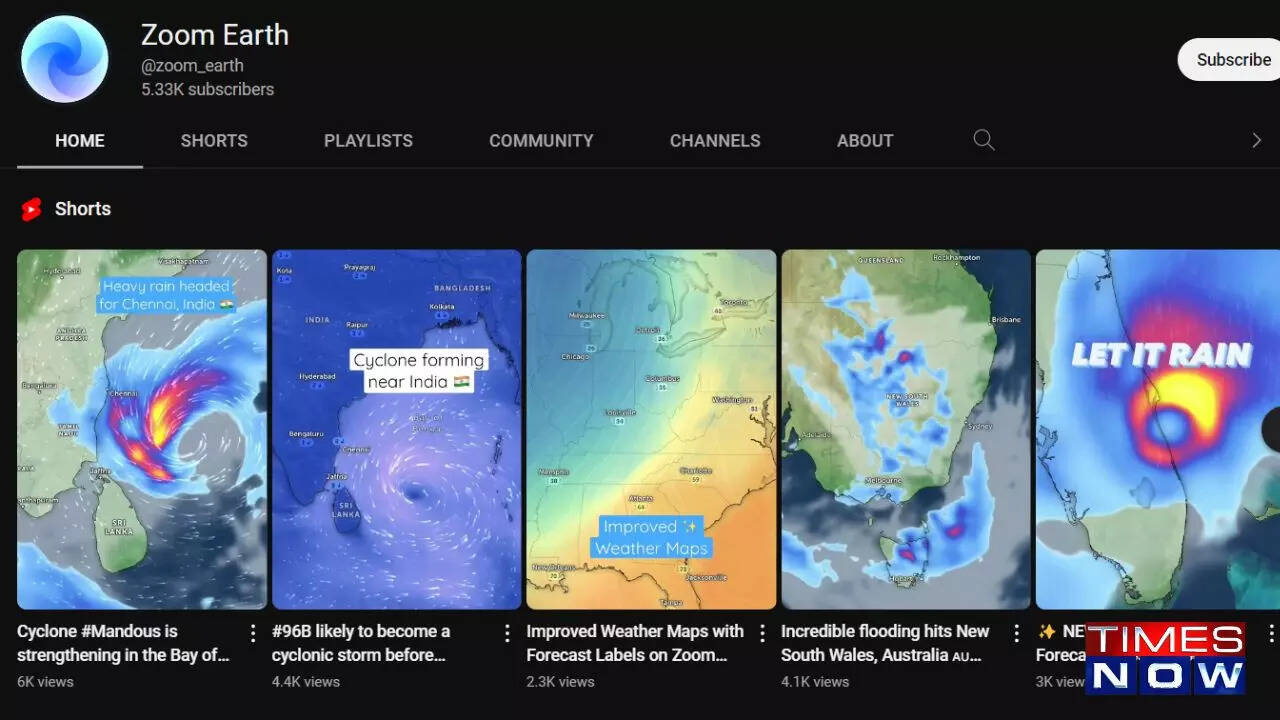Open the PLAYLISTS tab
The image size is (1280, 720).
tap(368, 141)
